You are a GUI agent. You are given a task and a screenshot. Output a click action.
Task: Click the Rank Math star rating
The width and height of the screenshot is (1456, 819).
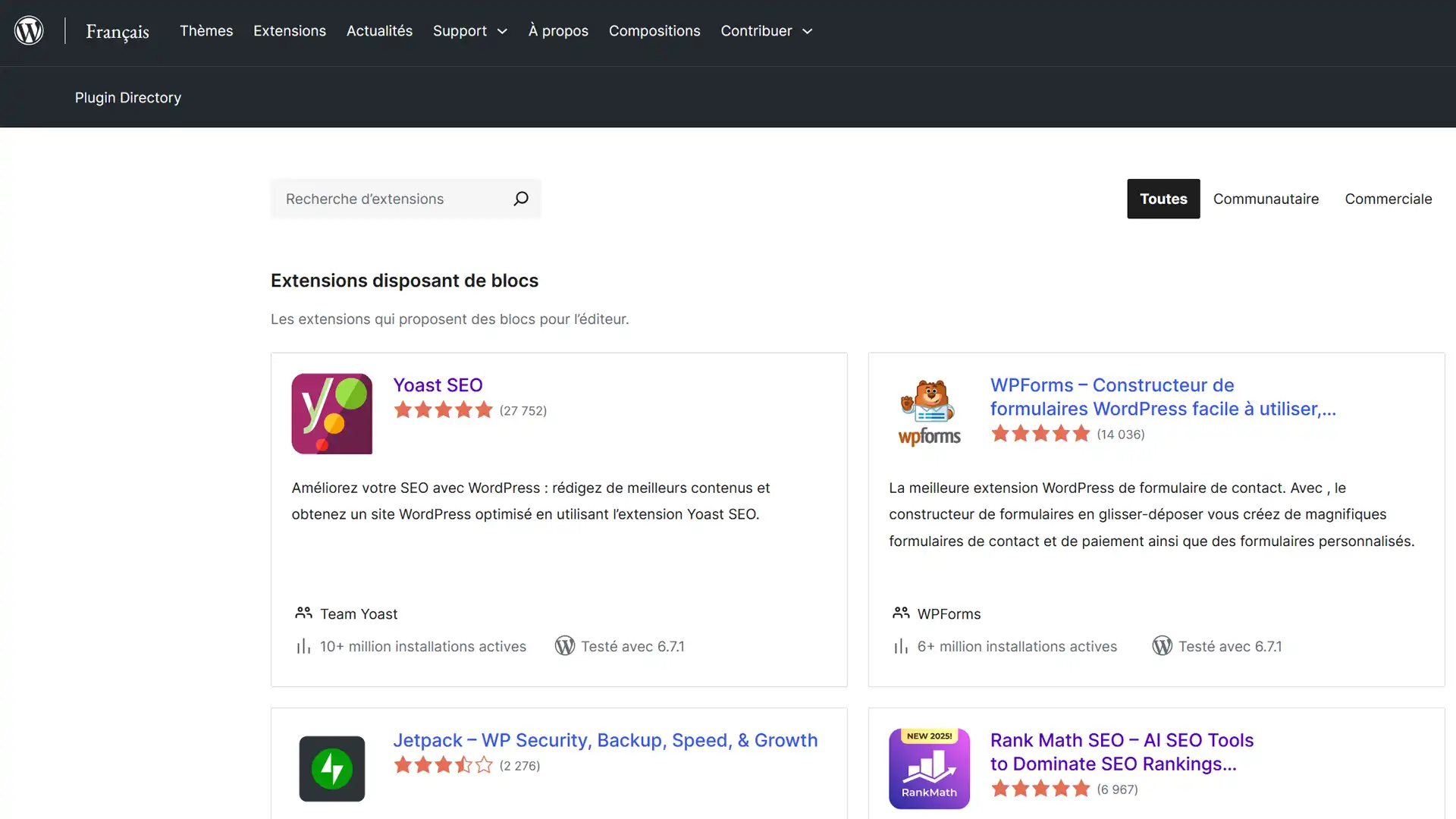[x=1040, y=789]
